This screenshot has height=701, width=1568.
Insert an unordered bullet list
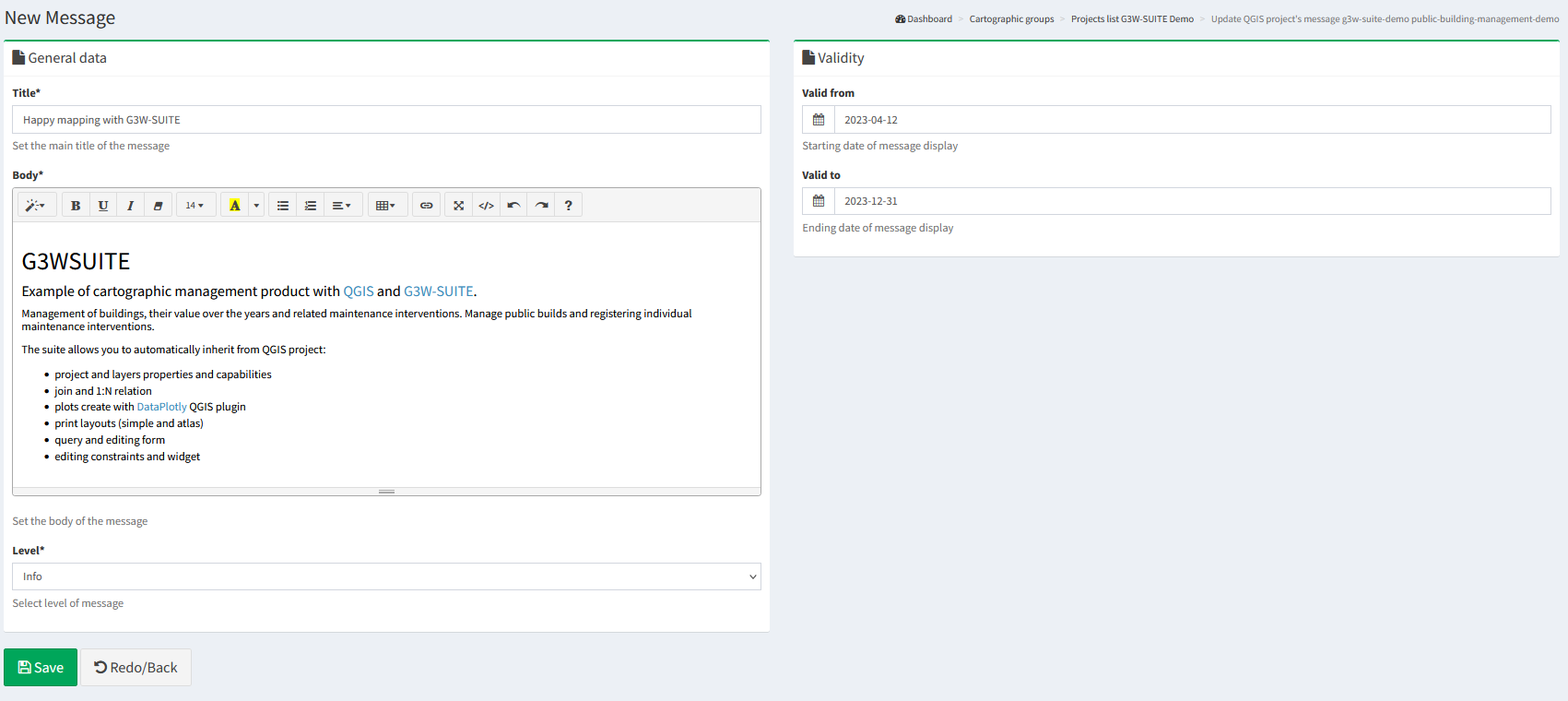point(283,206)
